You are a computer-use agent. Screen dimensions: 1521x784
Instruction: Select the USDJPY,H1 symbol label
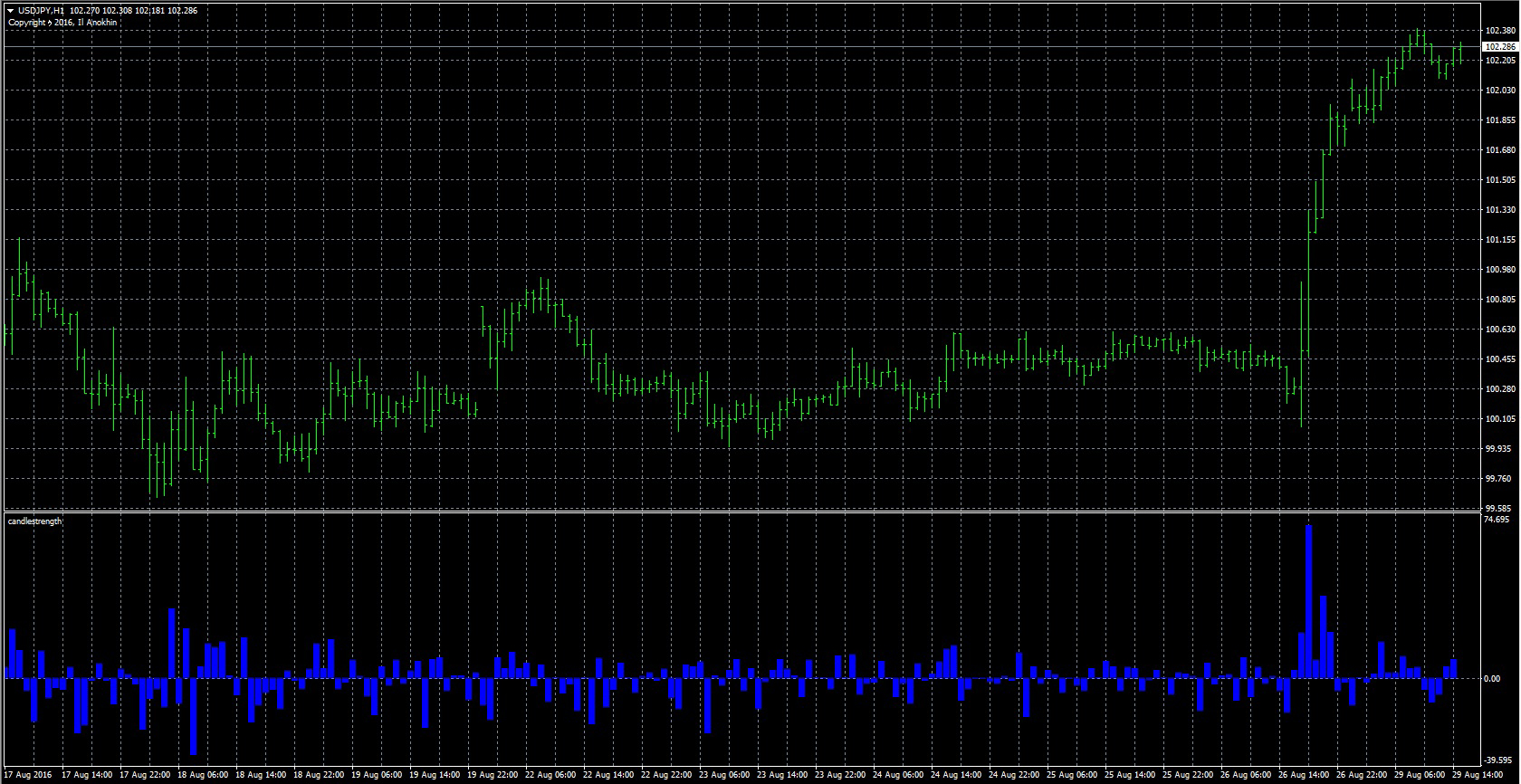40,11
